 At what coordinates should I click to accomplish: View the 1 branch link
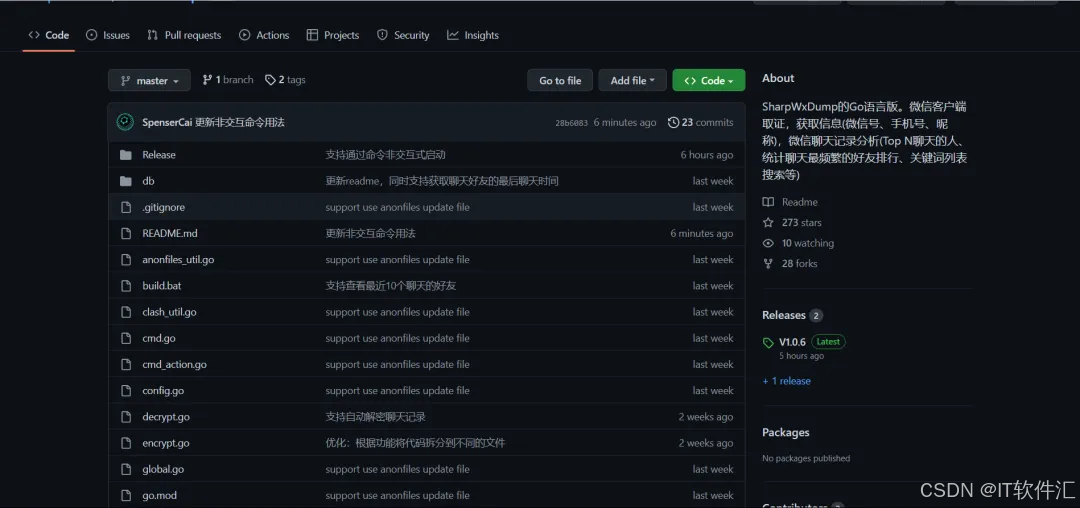[227, 80]
